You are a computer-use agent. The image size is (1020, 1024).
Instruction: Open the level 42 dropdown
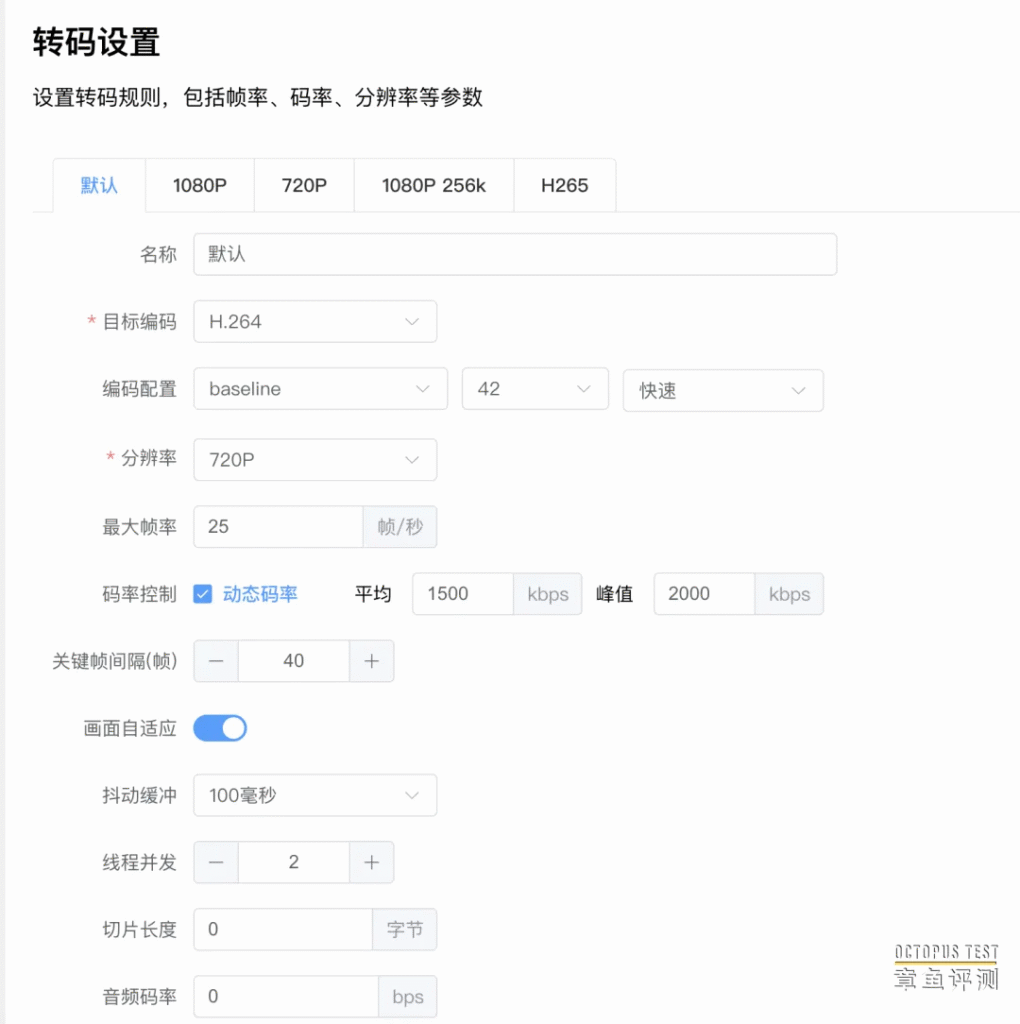[535, 389]
